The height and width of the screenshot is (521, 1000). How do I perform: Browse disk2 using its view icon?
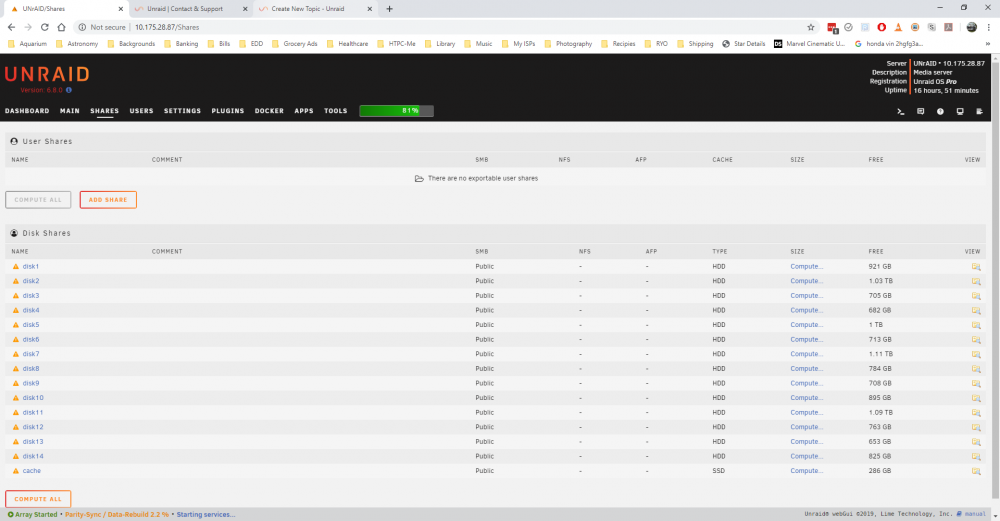coord(976,281)
